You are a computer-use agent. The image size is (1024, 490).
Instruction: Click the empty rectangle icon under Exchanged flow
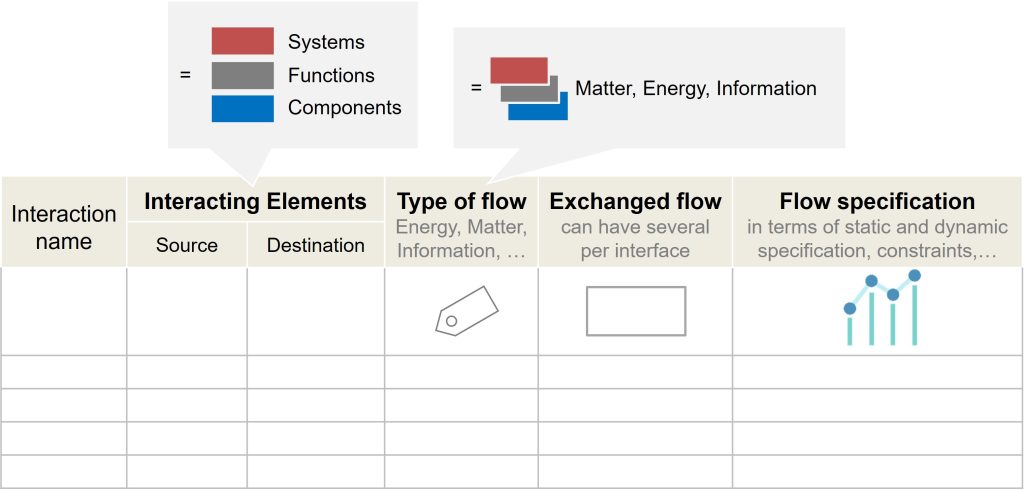click(635, 311)
